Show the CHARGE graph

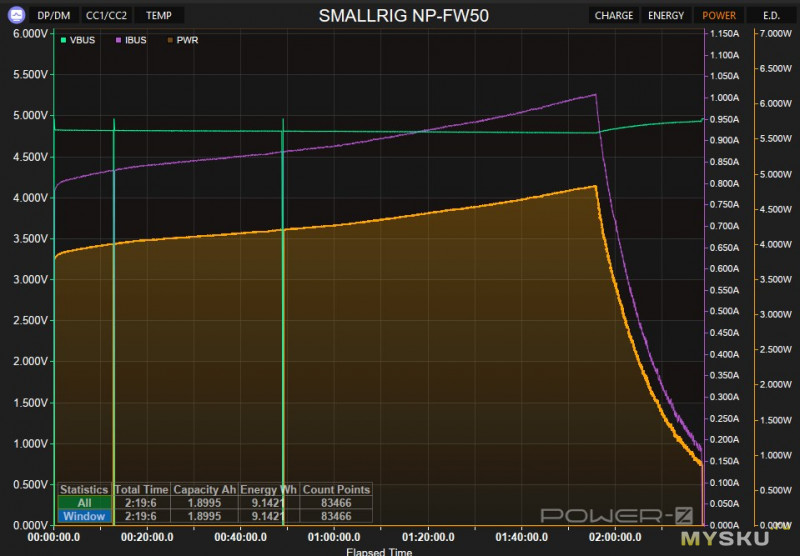(x=614, y=15)
